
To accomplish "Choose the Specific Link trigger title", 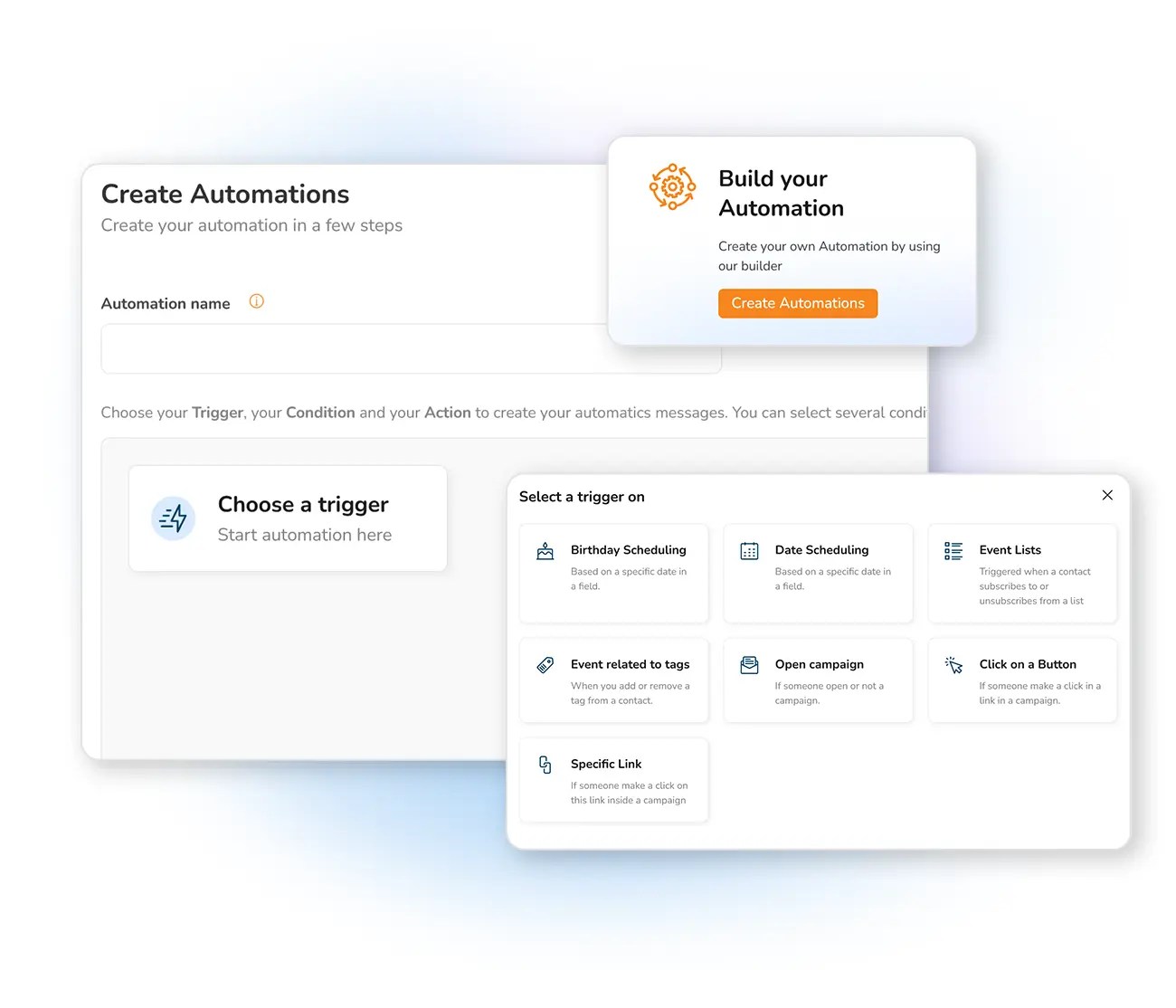I will tap(606, 764).
